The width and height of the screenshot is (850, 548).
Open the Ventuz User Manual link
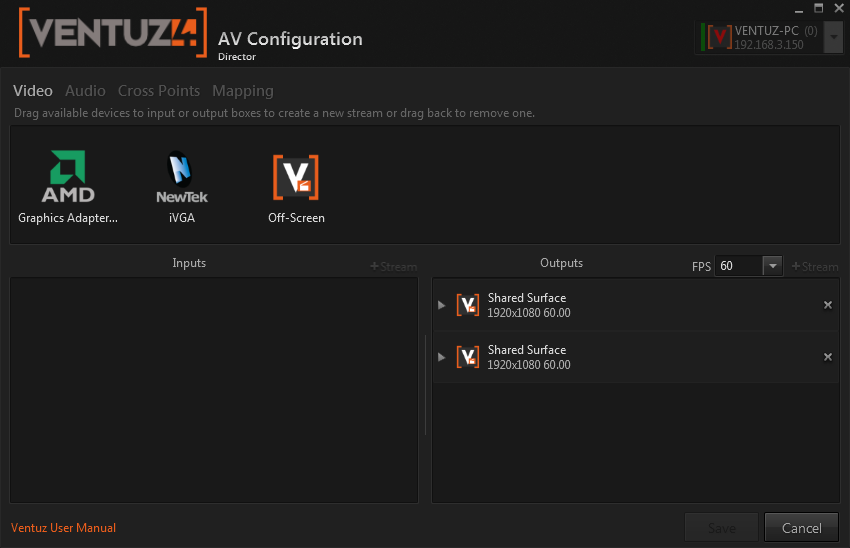tap(63, 528)
